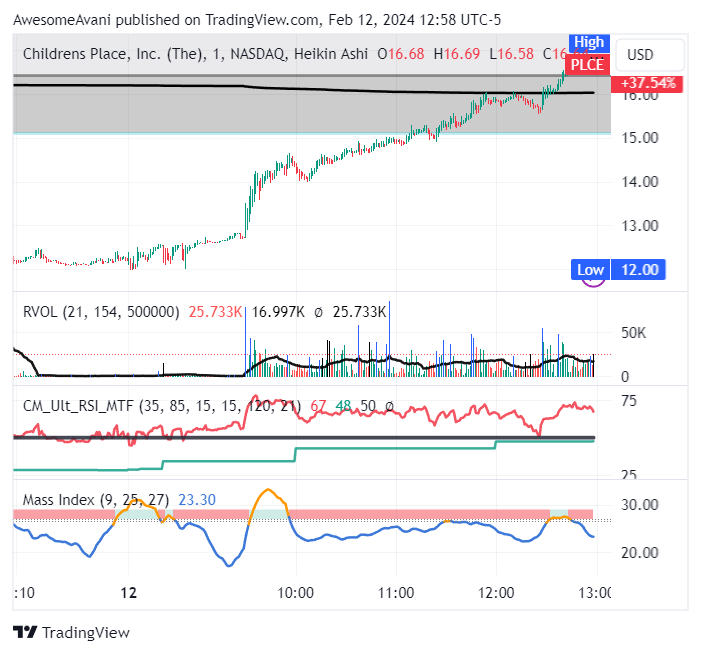Screen dimensions: 701x654
Task: Click the USD currency button
Action: click(650, 55)
